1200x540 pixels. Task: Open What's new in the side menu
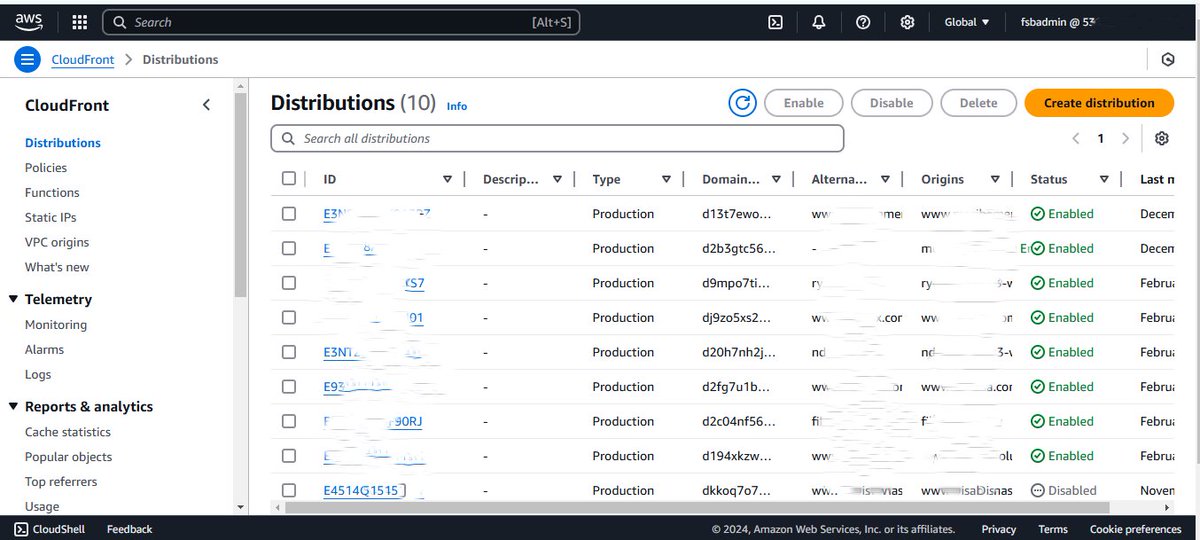tap(57, 267)
